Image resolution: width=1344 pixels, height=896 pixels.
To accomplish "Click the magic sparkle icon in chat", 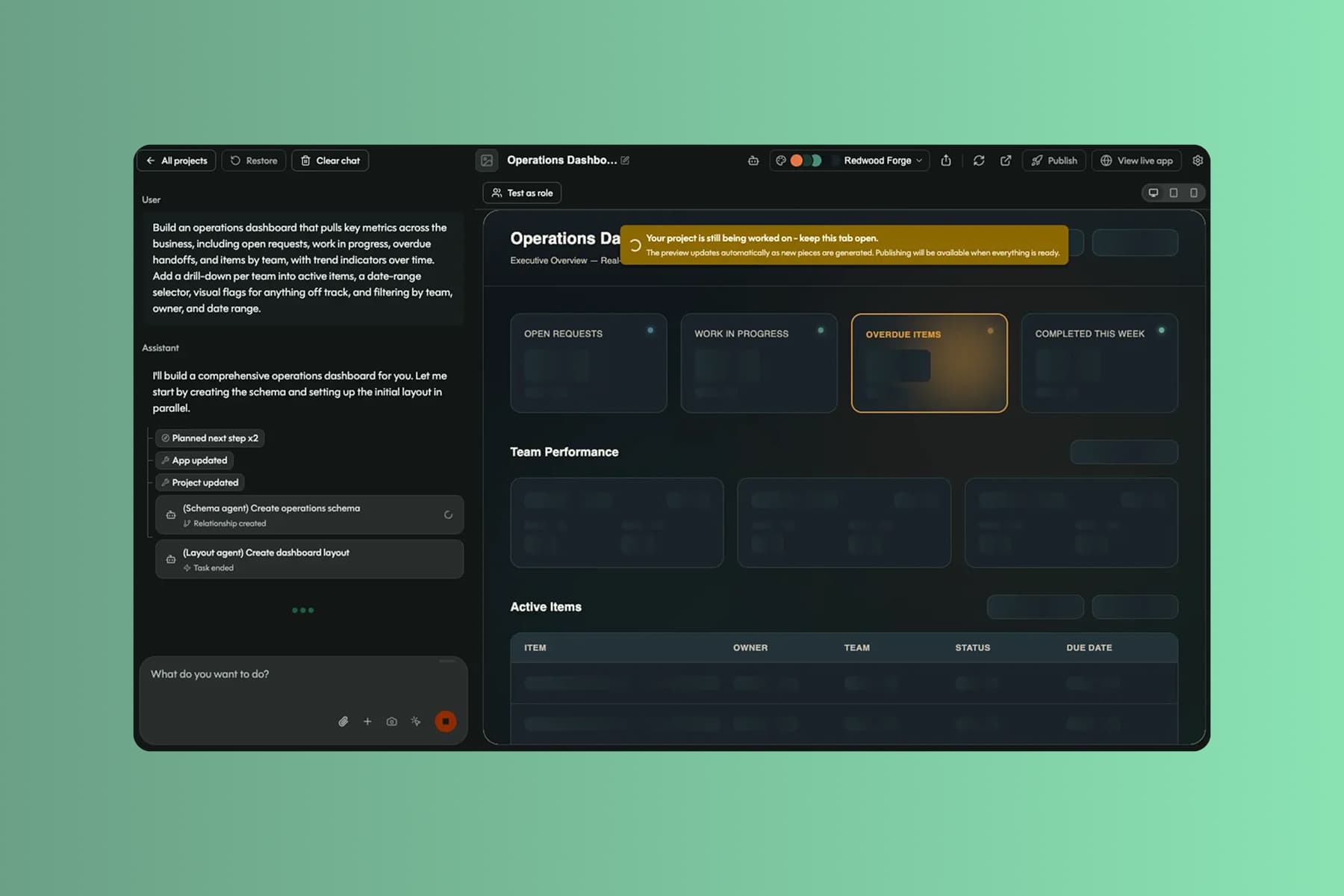I will [x=416, y=721].
